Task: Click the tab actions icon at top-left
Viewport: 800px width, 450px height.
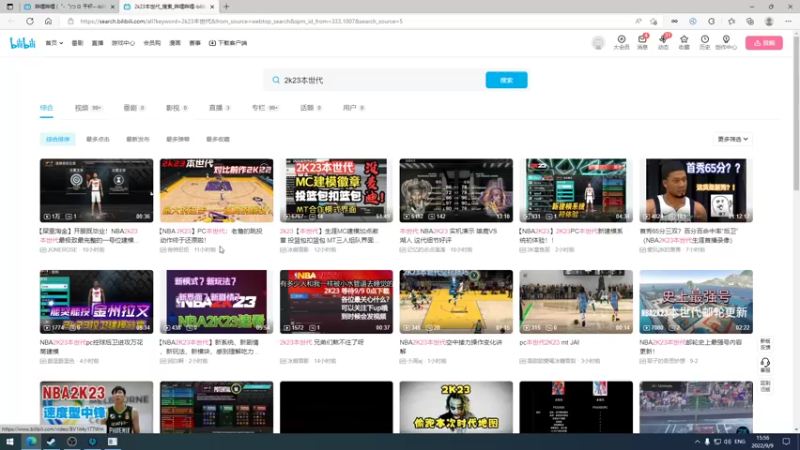Action: point(10,7)
